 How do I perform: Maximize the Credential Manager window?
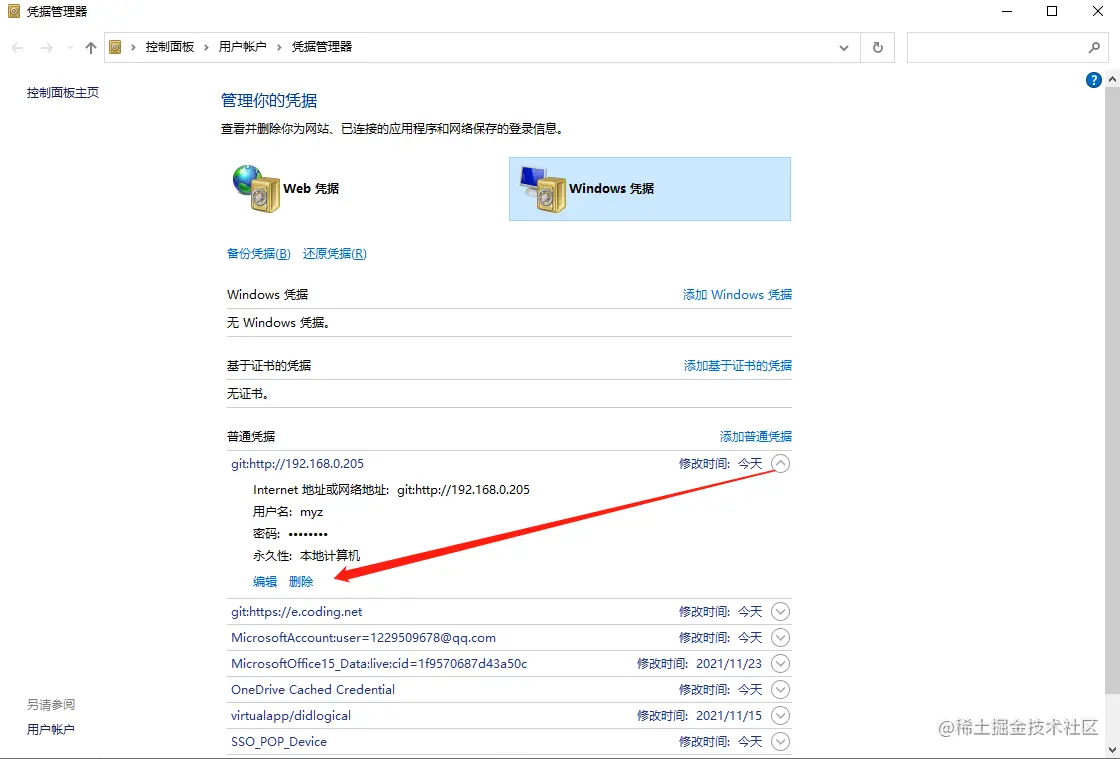[x=1051, y=11]
